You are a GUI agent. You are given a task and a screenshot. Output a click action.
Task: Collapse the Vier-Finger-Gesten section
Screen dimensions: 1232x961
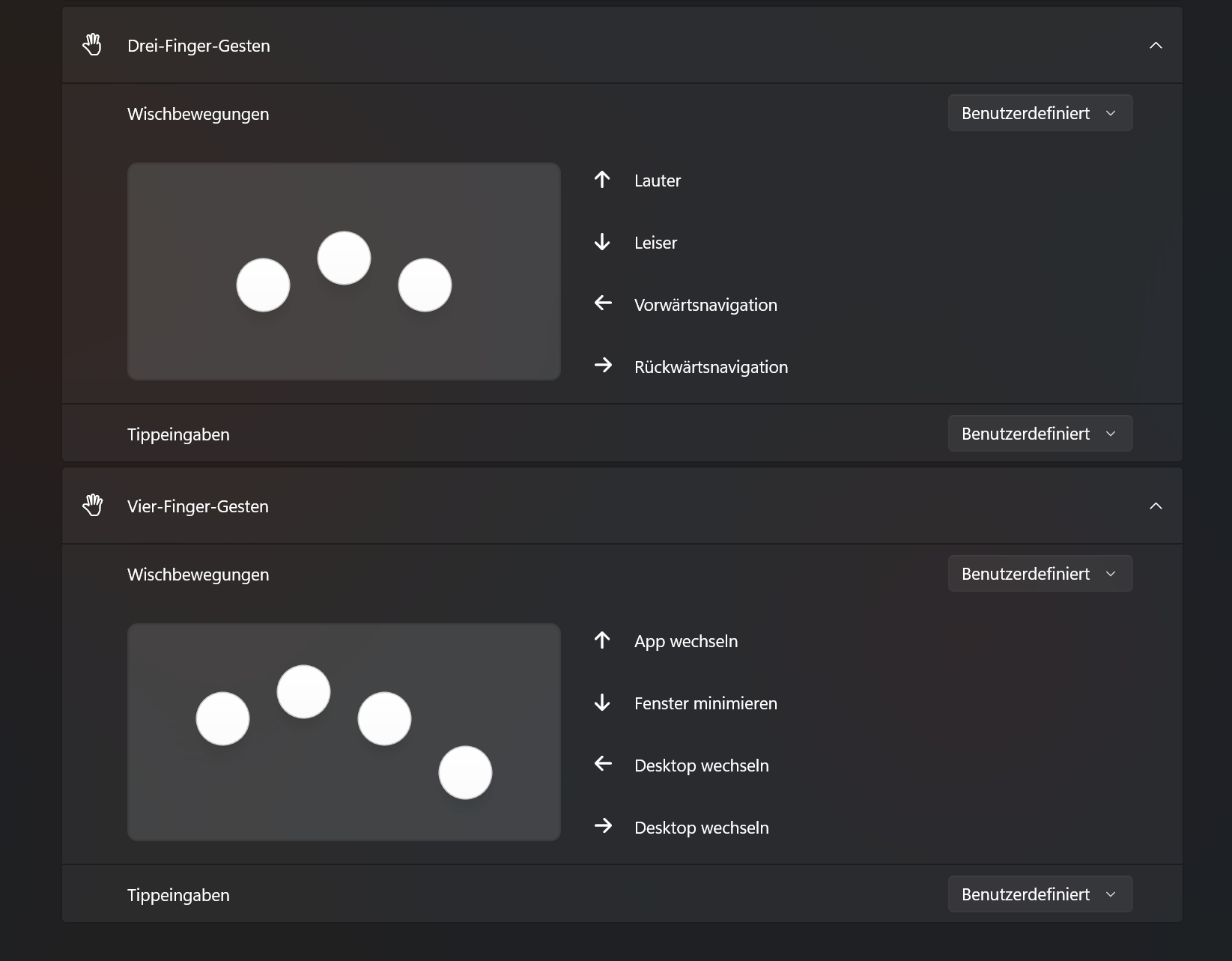[x=1156, y=506]
